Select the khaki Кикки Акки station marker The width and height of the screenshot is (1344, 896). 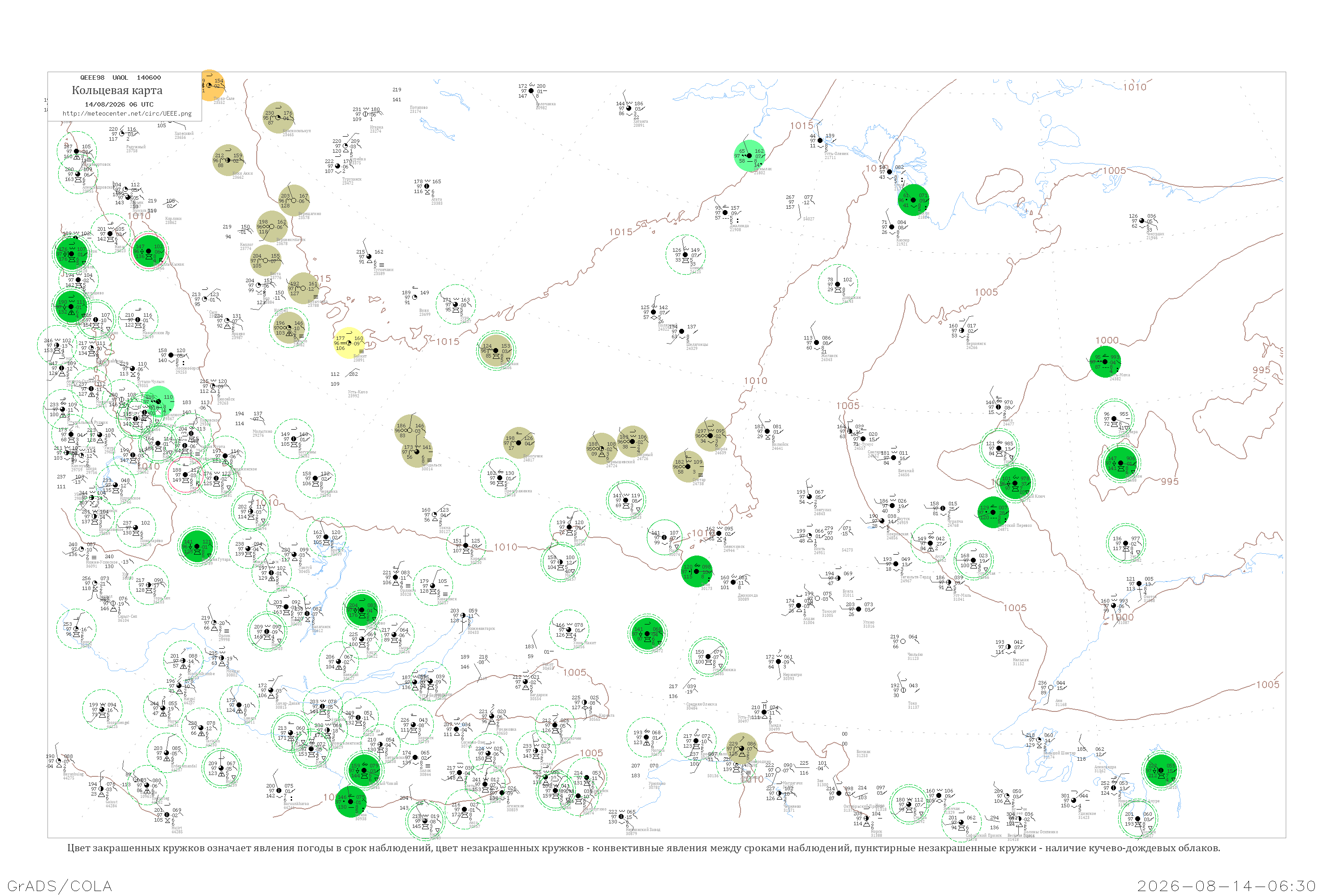pos(228,160)
